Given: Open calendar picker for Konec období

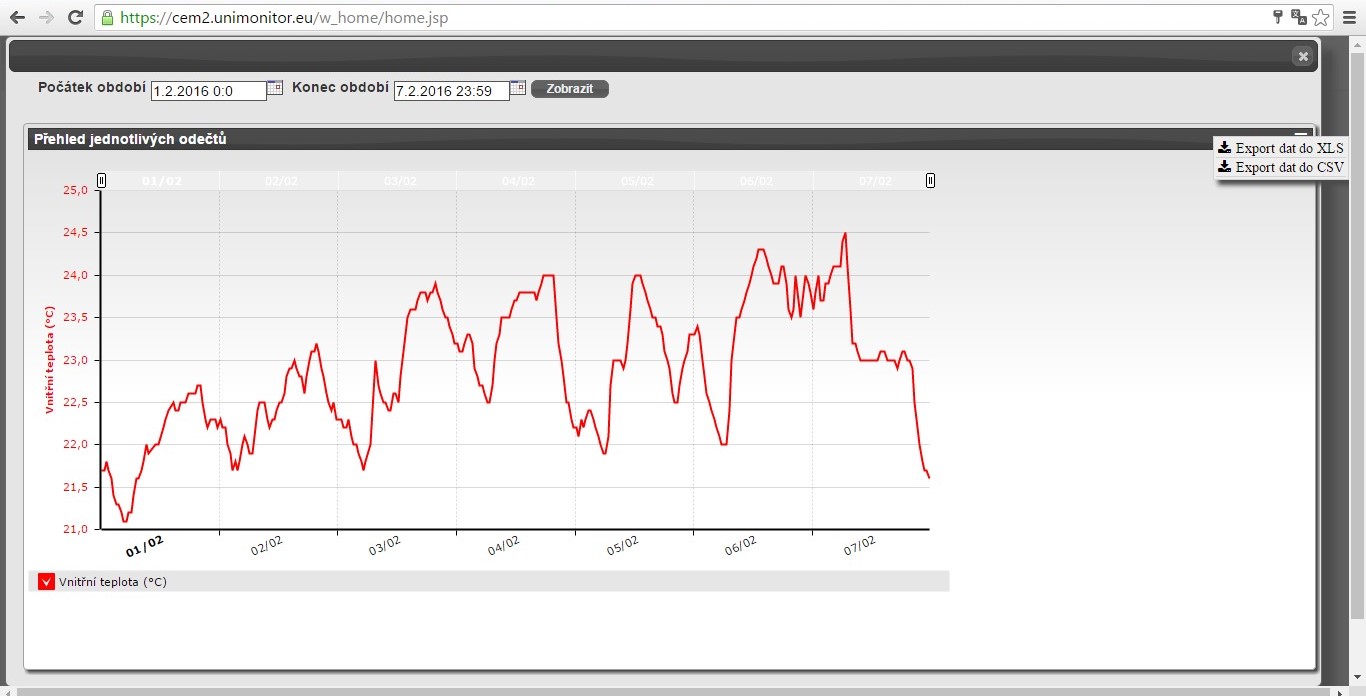Looking at the screenshot, I should (x=518, y=88).
